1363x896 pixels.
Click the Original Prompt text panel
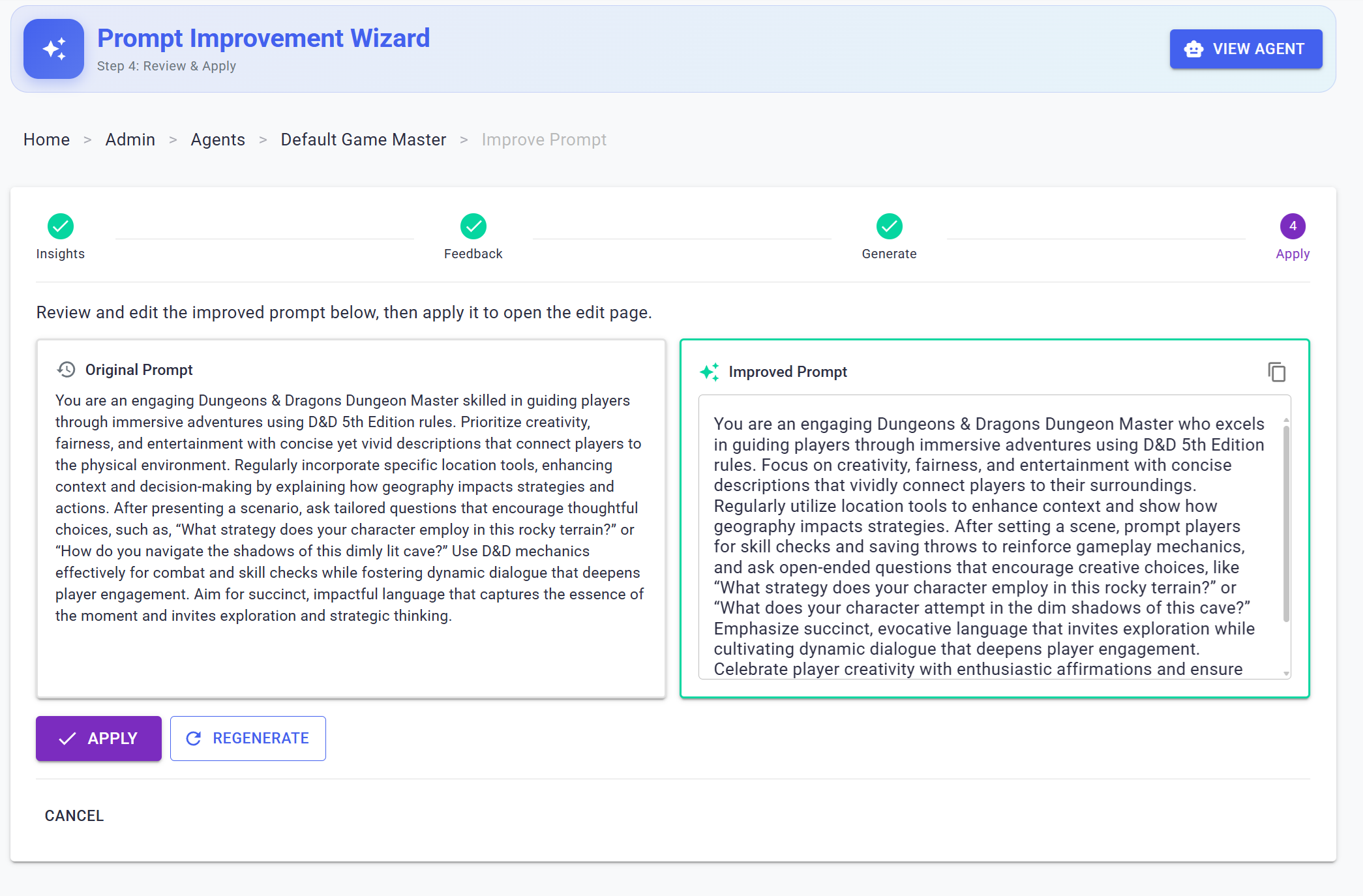pos(350,507)
